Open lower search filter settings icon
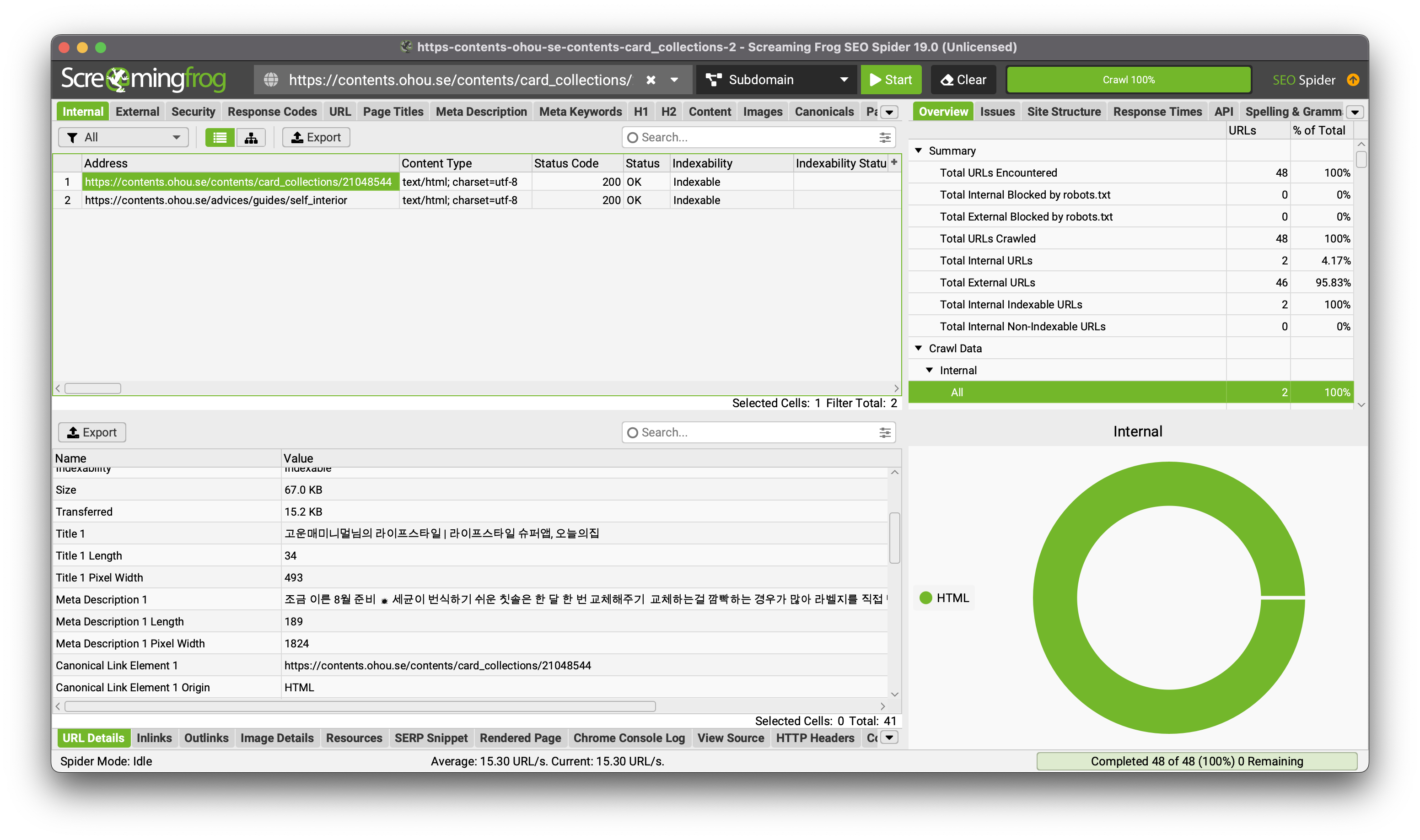The height and width of the screenshot is (840, 1420). pos(885,432)
